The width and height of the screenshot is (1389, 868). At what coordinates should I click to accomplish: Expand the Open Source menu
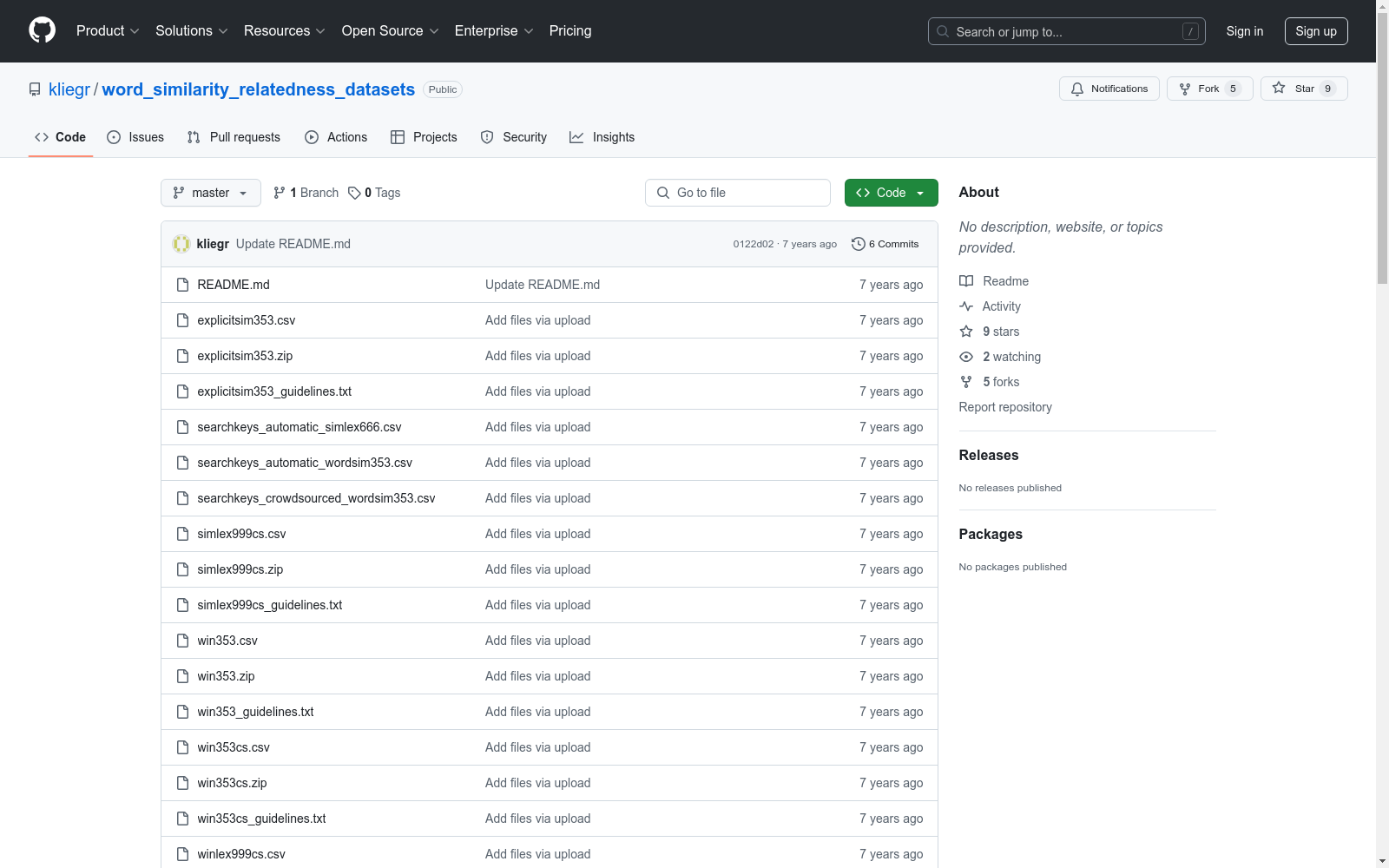(x=391, y=30)
